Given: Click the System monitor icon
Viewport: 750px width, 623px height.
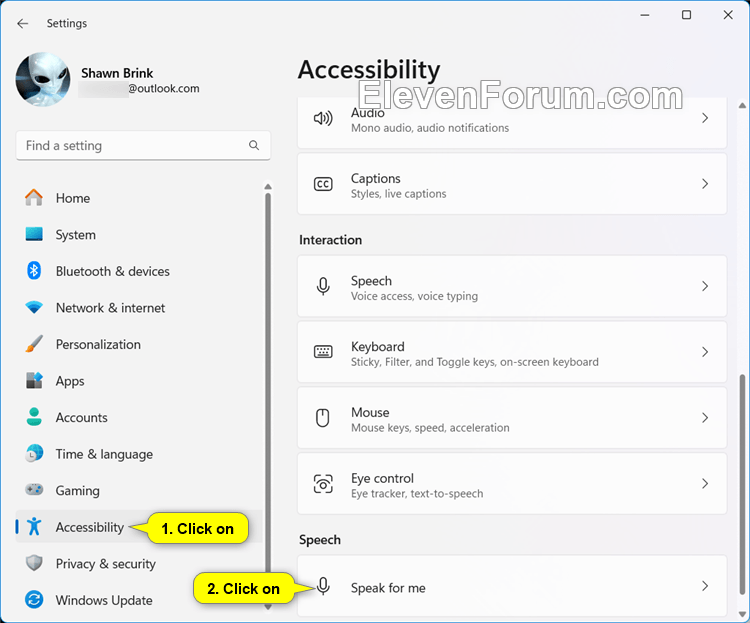Looking at the screenshot, I should [x=34, y=234].
